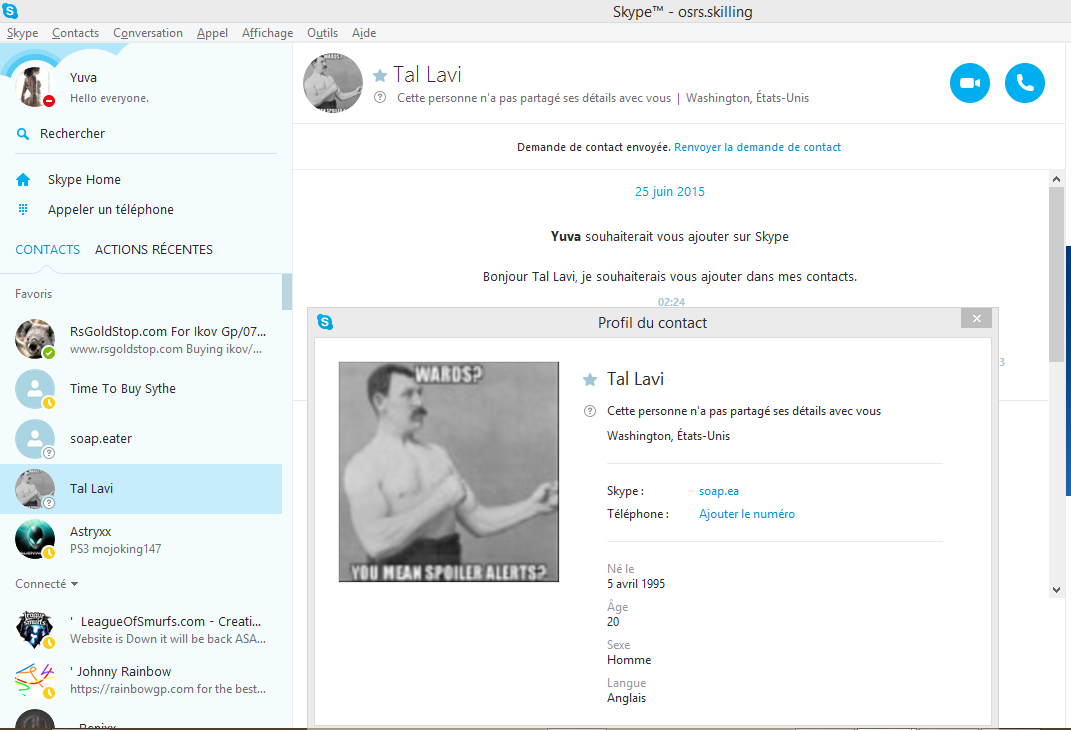Click the Skype Home house icon

point(23,180)
